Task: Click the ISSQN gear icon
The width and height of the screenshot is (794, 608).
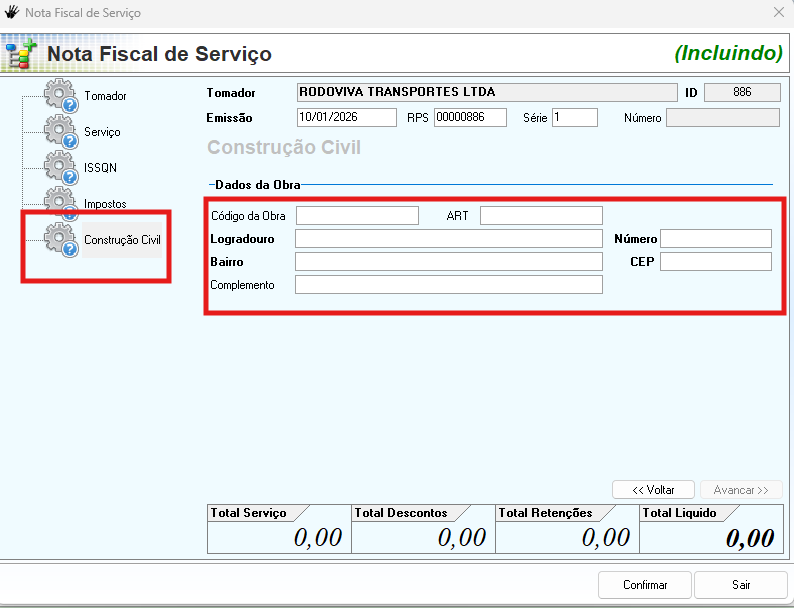Action: 61,168
